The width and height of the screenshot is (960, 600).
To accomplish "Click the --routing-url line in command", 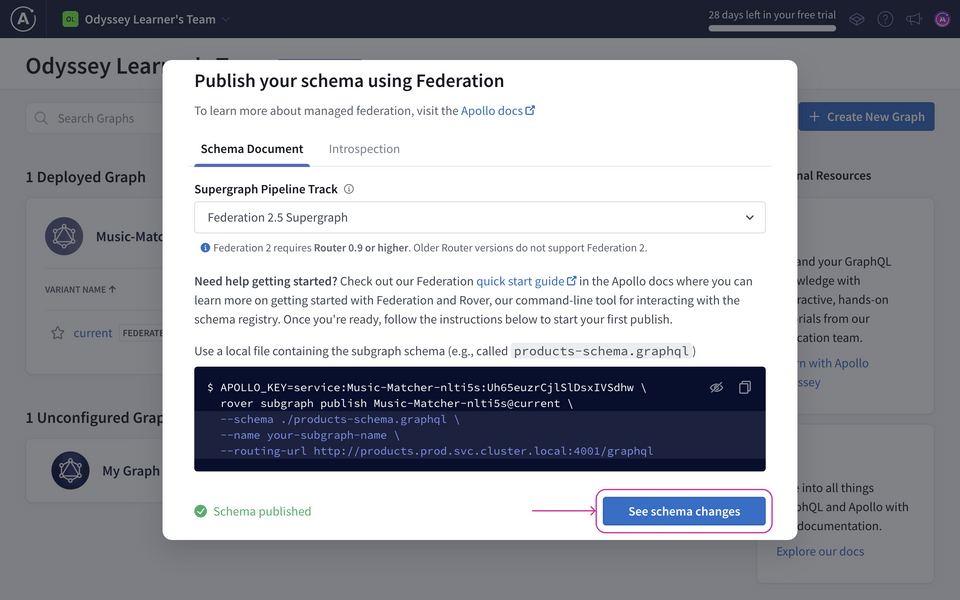I will [437, 451].
